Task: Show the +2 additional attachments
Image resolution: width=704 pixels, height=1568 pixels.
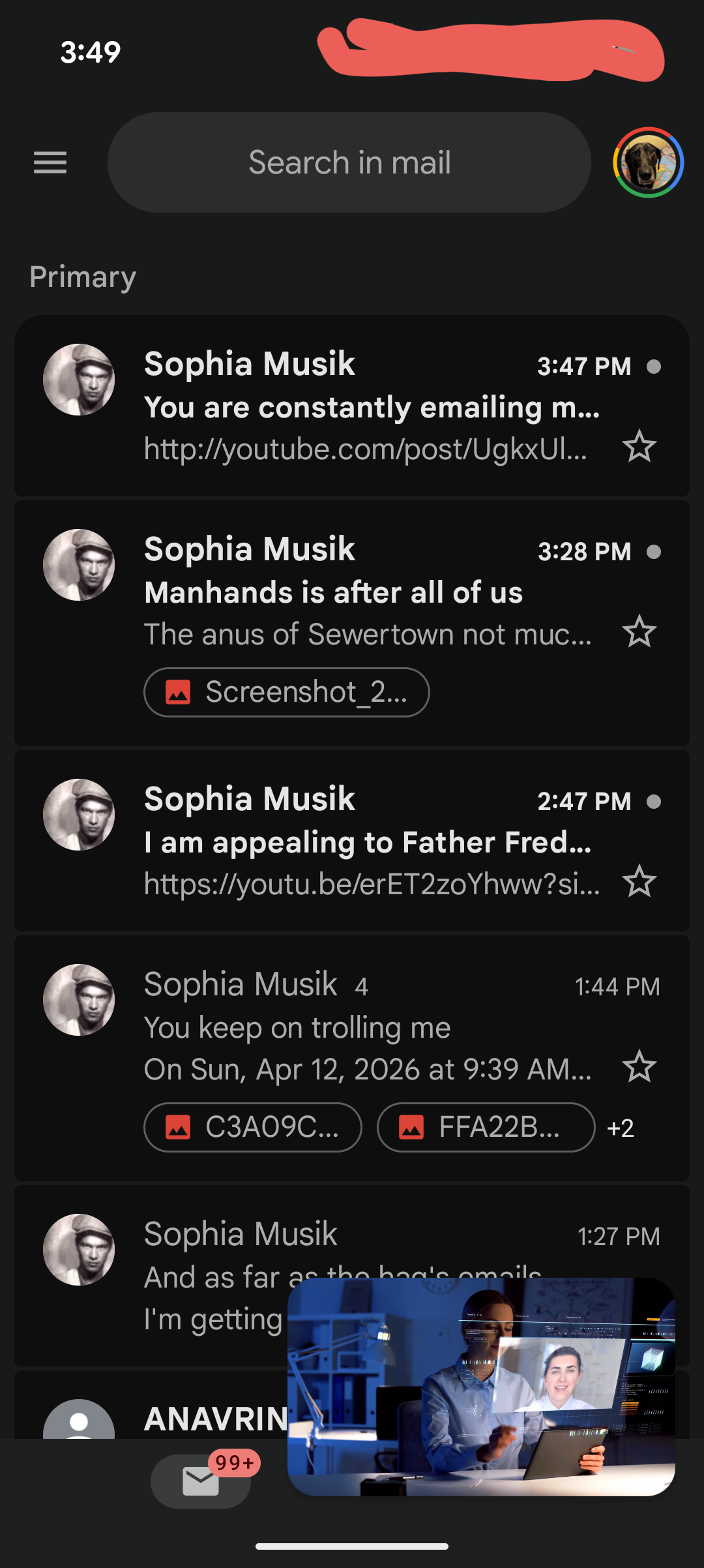Action: [x=620, y=1128]
